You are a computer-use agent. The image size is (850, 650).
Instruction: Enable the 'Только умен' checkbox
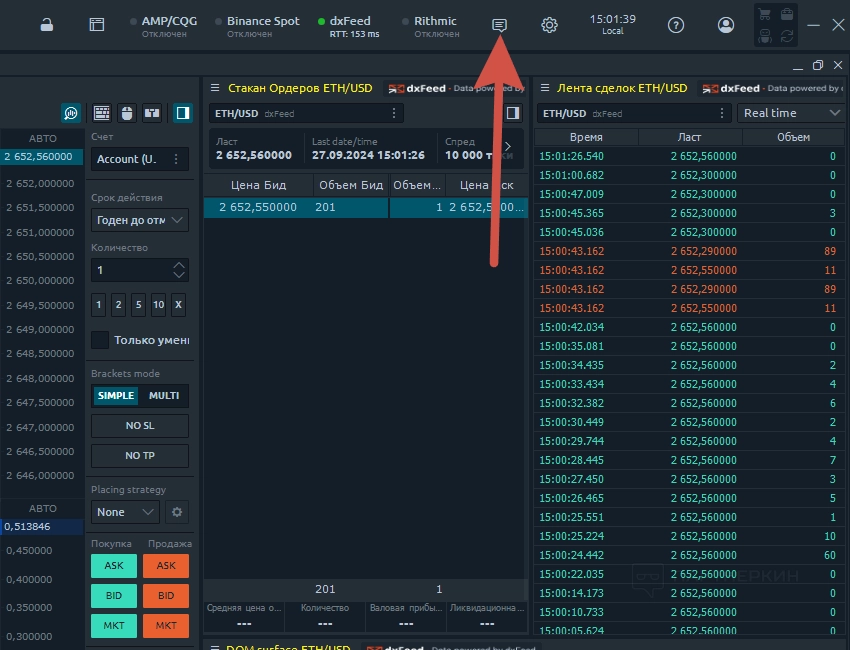[100, 340]
